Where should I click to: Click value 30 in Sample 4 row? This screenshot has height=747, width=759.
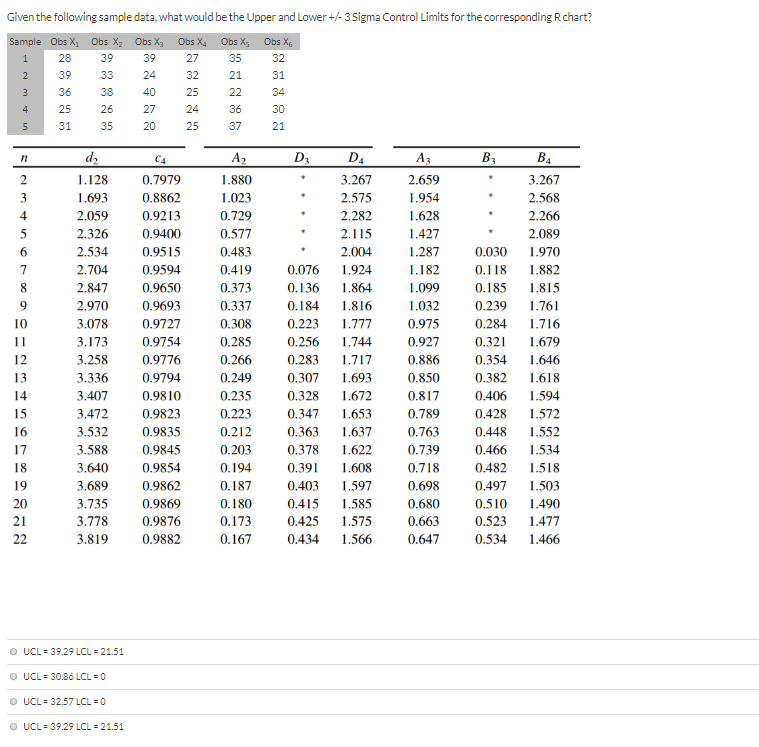(x=278, y=109)
